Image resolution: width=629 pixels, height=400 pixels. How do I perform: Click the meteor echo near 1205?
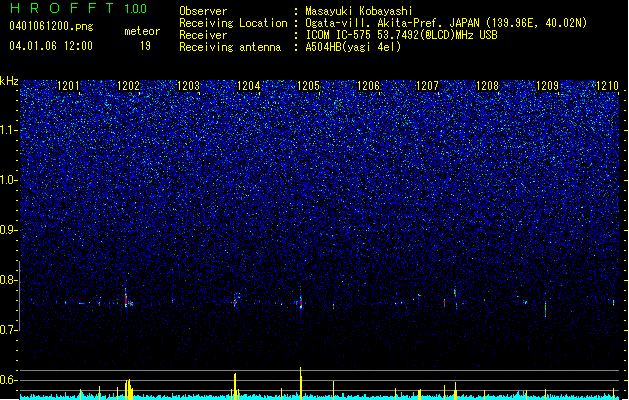click(301, 303)
